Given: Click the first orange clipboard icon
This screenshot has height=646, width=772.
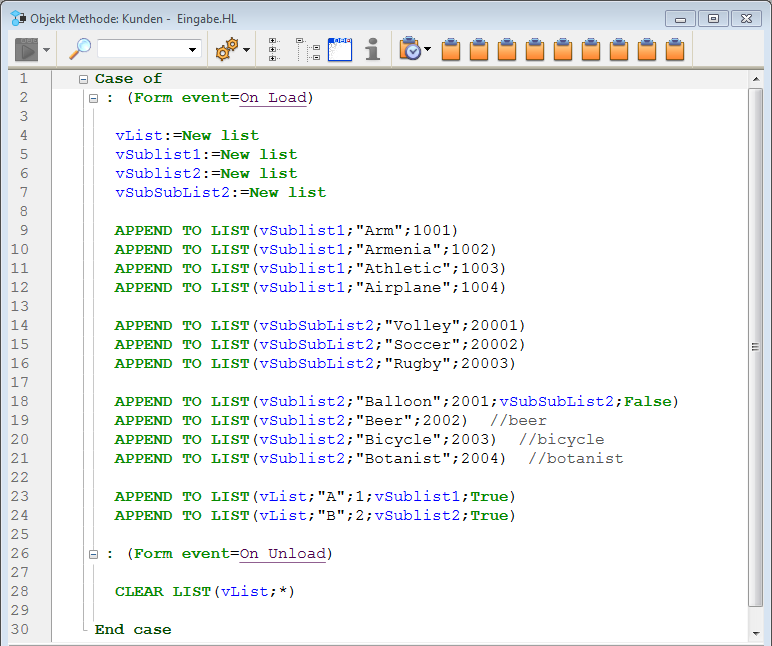Looking at the screenshot, I should [x=451, y=49].
